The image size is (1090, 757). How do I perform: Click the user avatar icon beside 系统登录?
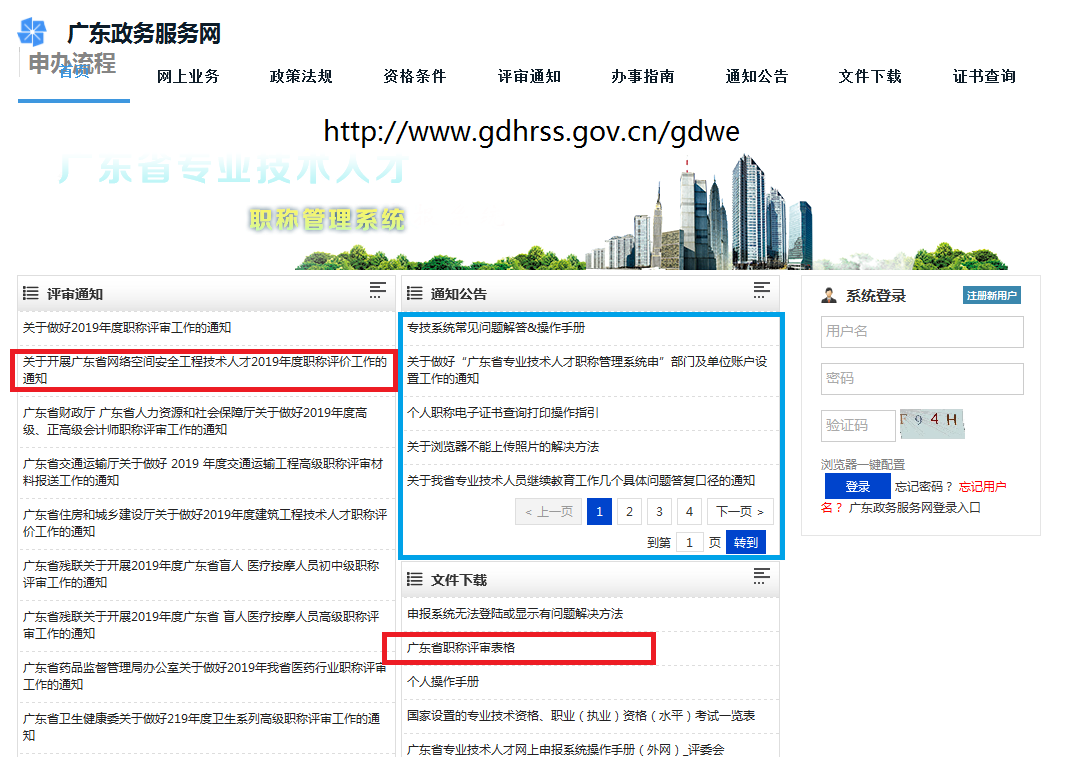point(829,295)
